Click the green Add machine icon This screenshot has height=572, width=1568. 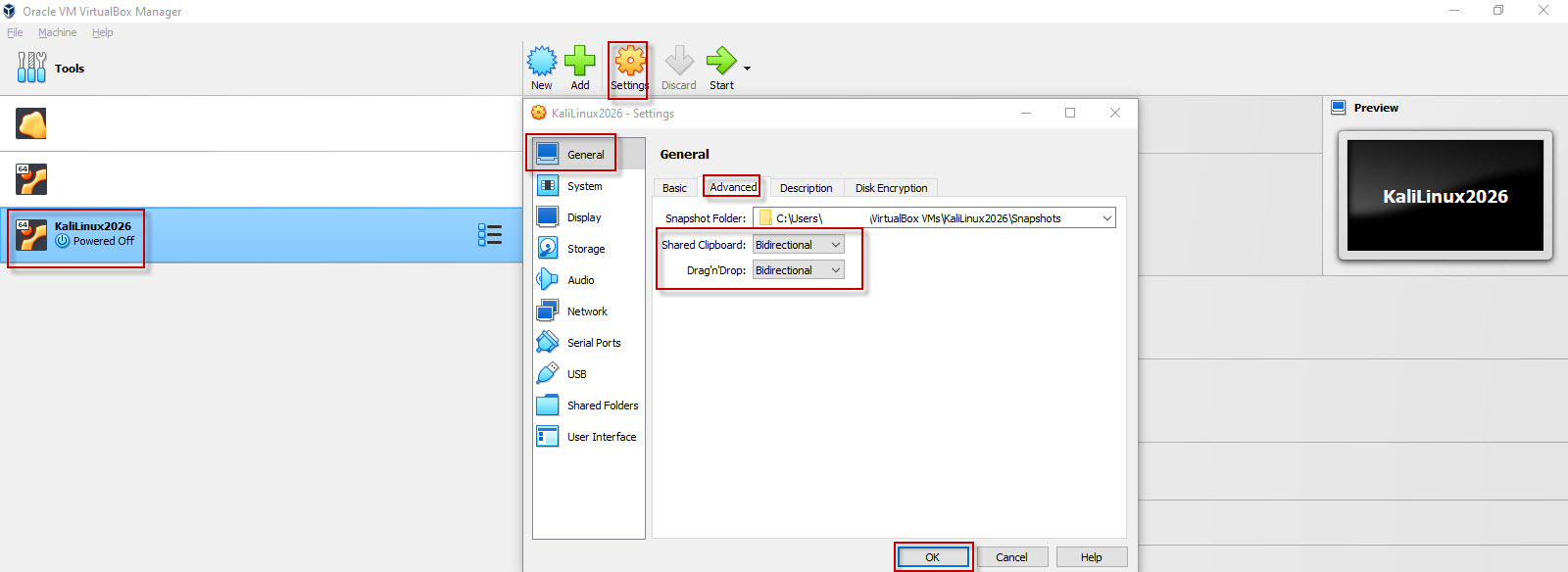tap(580, 61)
